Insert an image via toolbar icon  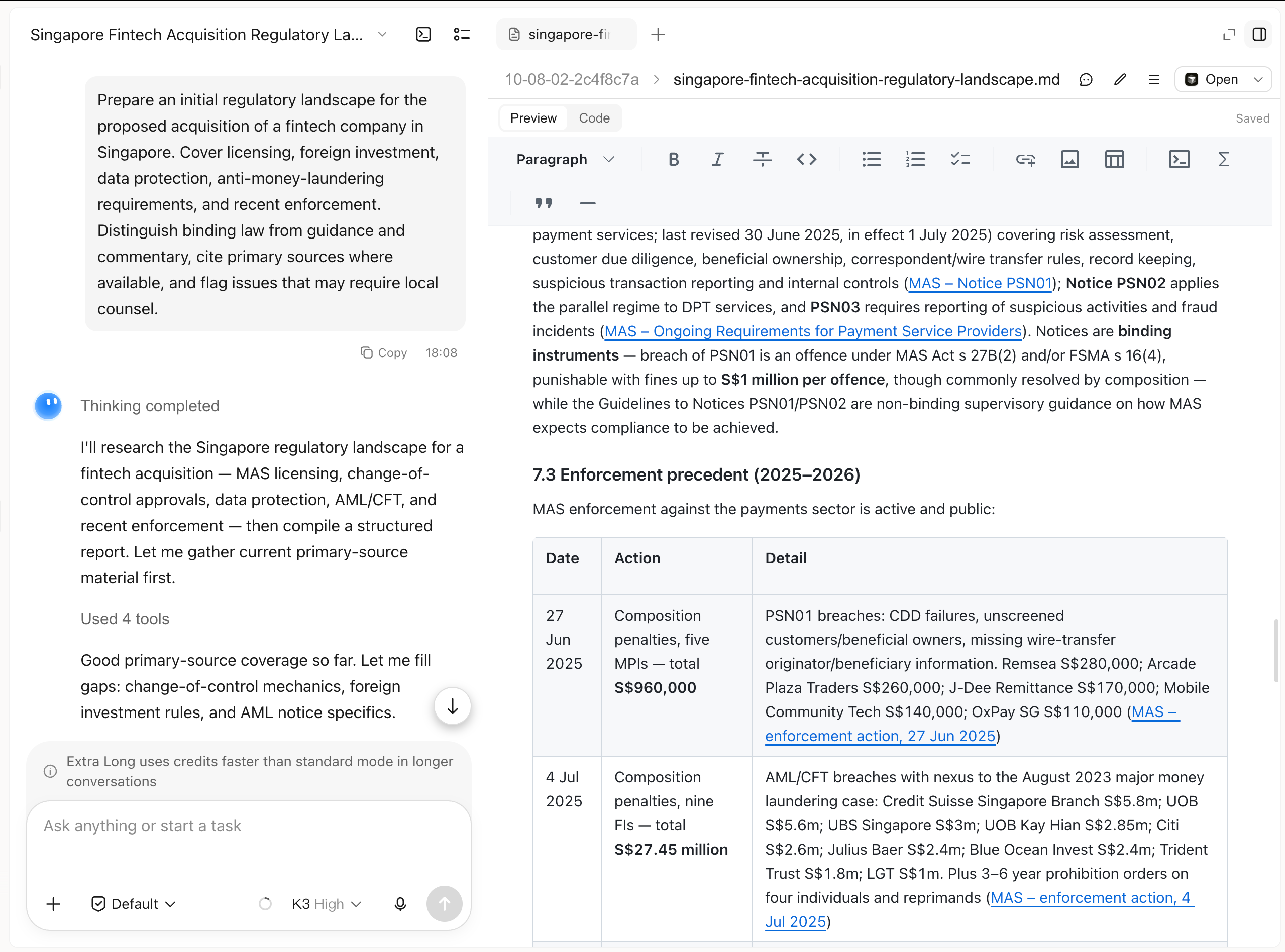[x=1069, y=160]
